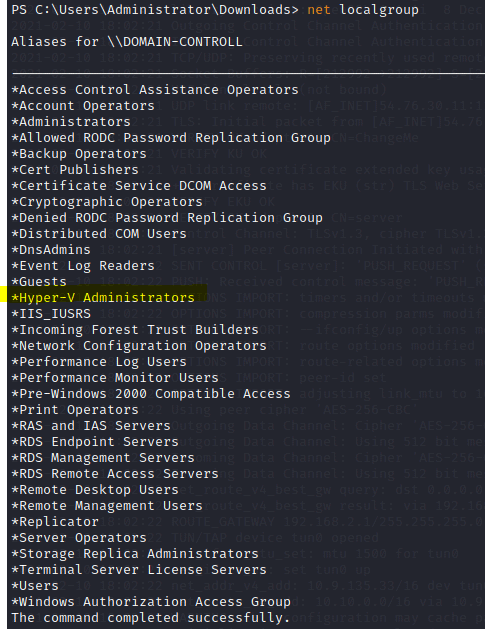Click the '*Performance Log Users' entry
Image resolution: width=485 pixels, height=629 pixels.
[x=99, y=362]
